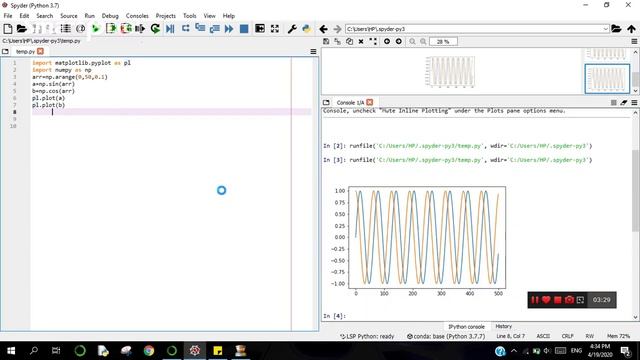
Task: Clear console with eraser icon
Action: click(x=624, y=102)
